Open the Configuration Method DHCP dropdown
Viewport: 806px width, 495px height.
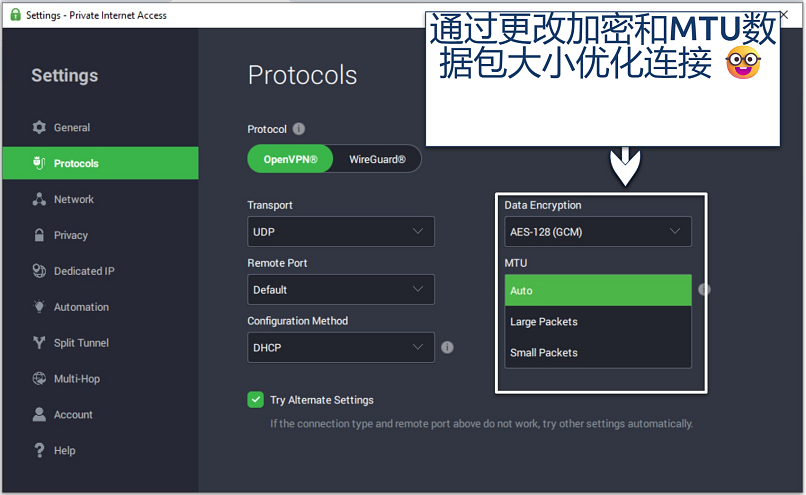point(341,347)
